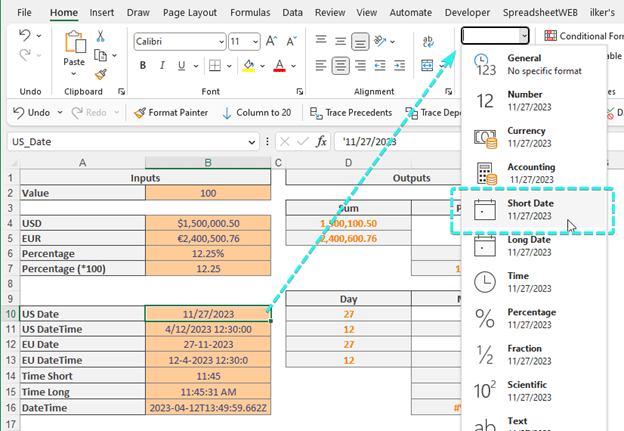Open the SpreadsheetWEB tab
This screenshot has height=431, width=624.
(x=540, y=12)
